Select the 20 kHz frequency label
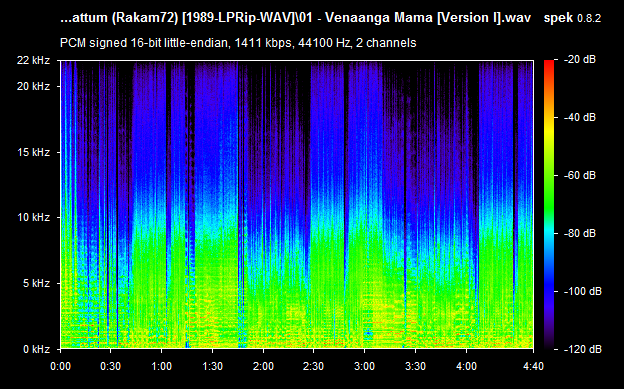The height and width of the screenshot is (389, 624). (33, 86)
